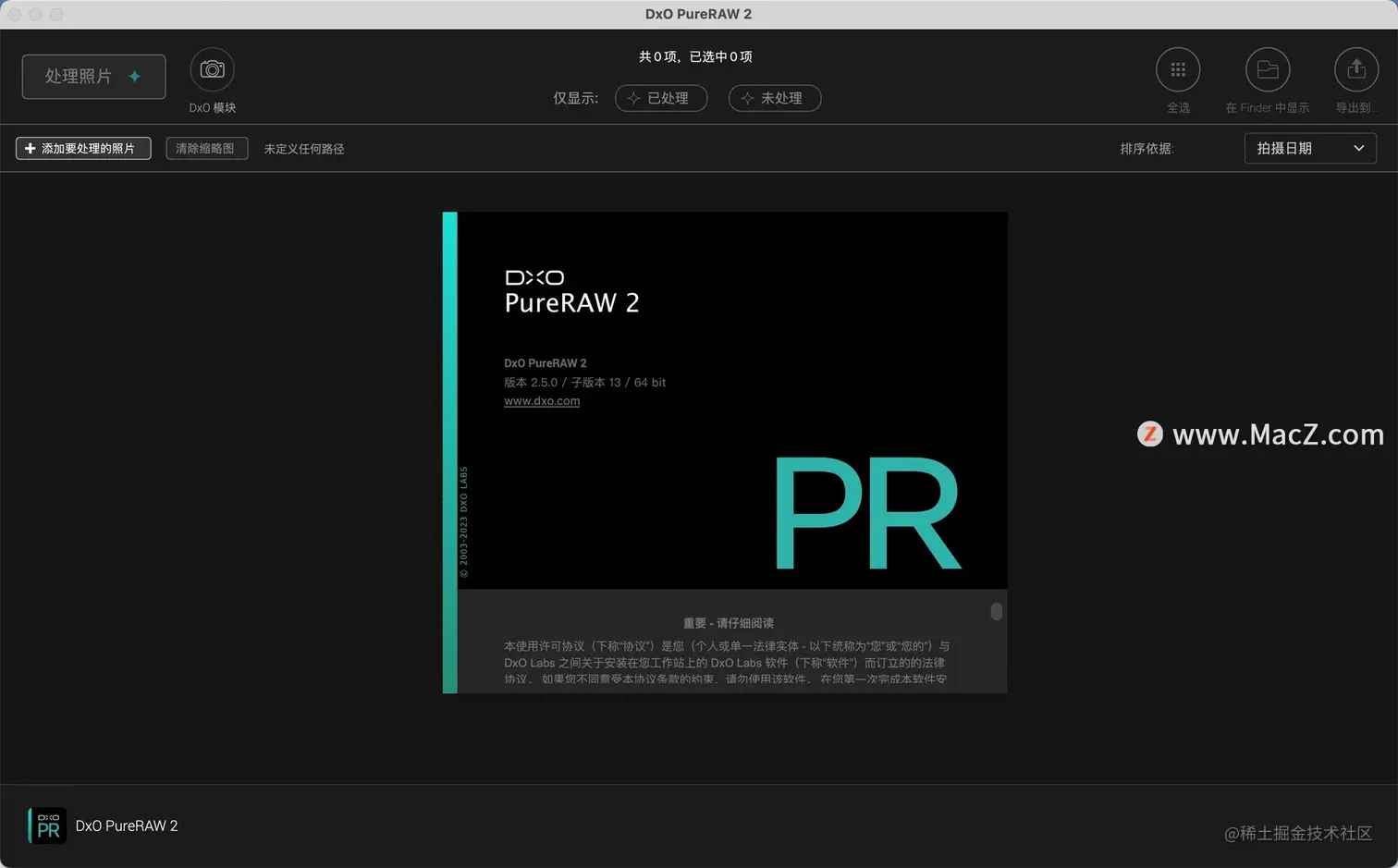Click the Show in Finder folder icon
The width and height of the screenshot is (1398, 868).
tap(1268, 70)
